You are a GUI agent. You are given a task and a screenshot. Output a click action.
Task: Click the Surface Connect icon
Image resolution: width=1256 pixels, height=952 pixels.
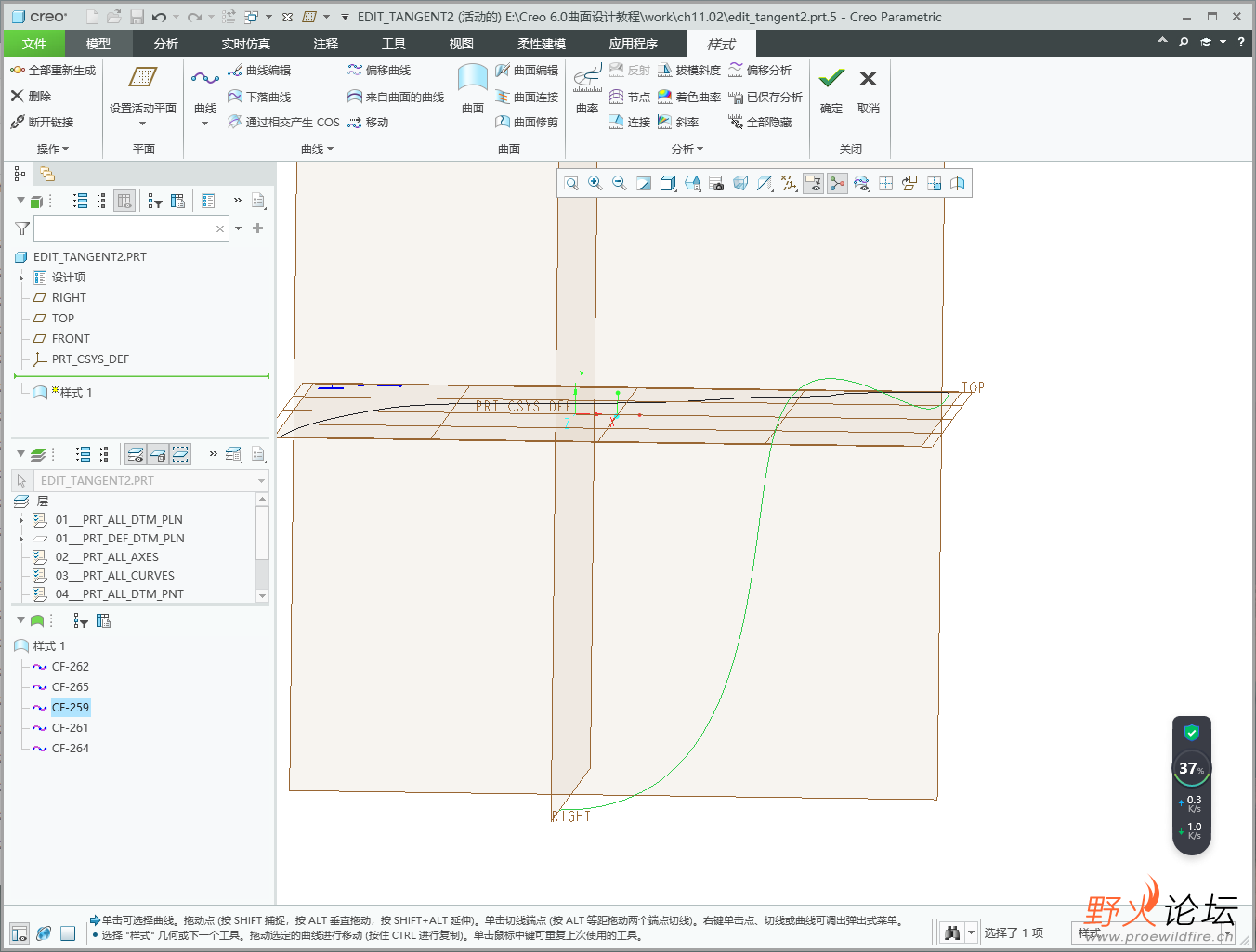point(503,97)
